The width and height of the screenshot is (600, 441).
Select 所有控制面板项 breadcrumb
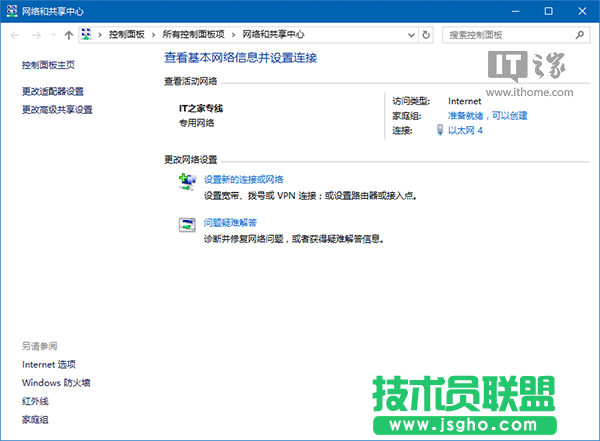[x=193, y=34]
